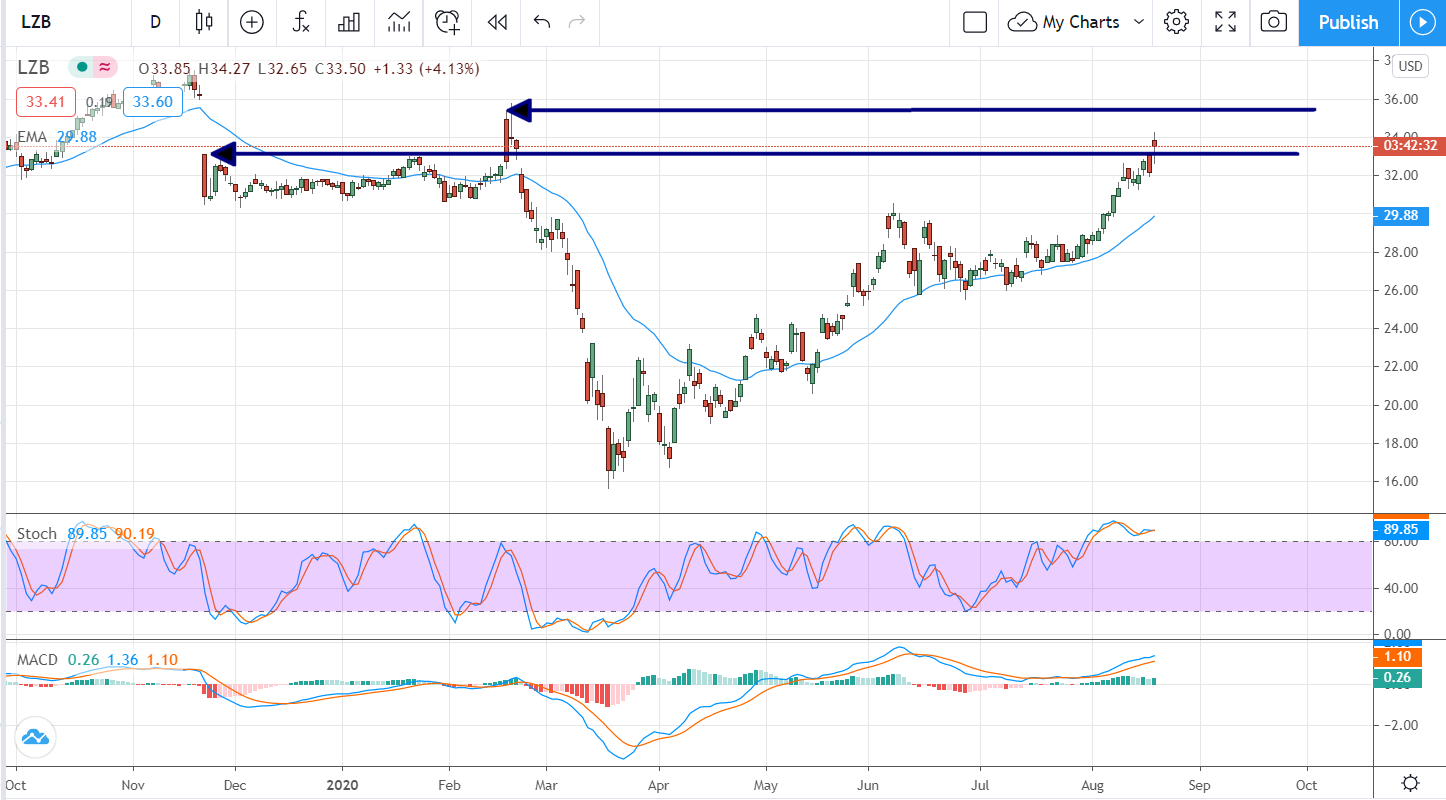Viewport: 1446px width, 800px height.
Task: Take a chart snapshot with the camera icon
Action: coord(1273,22)
